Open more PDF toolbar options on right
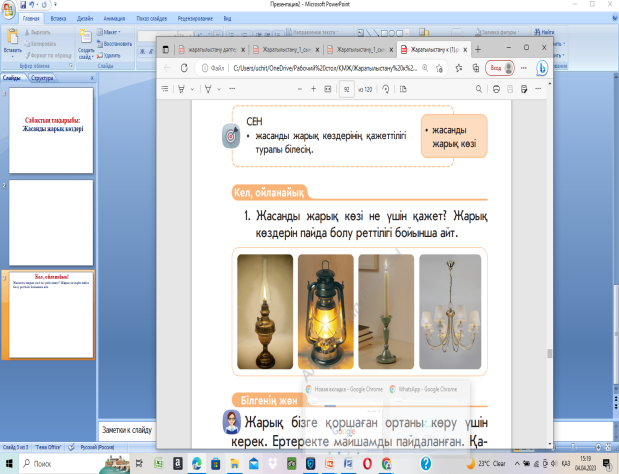Image resolution: width=619 pixels, height=474 pixels. (538, 89)
